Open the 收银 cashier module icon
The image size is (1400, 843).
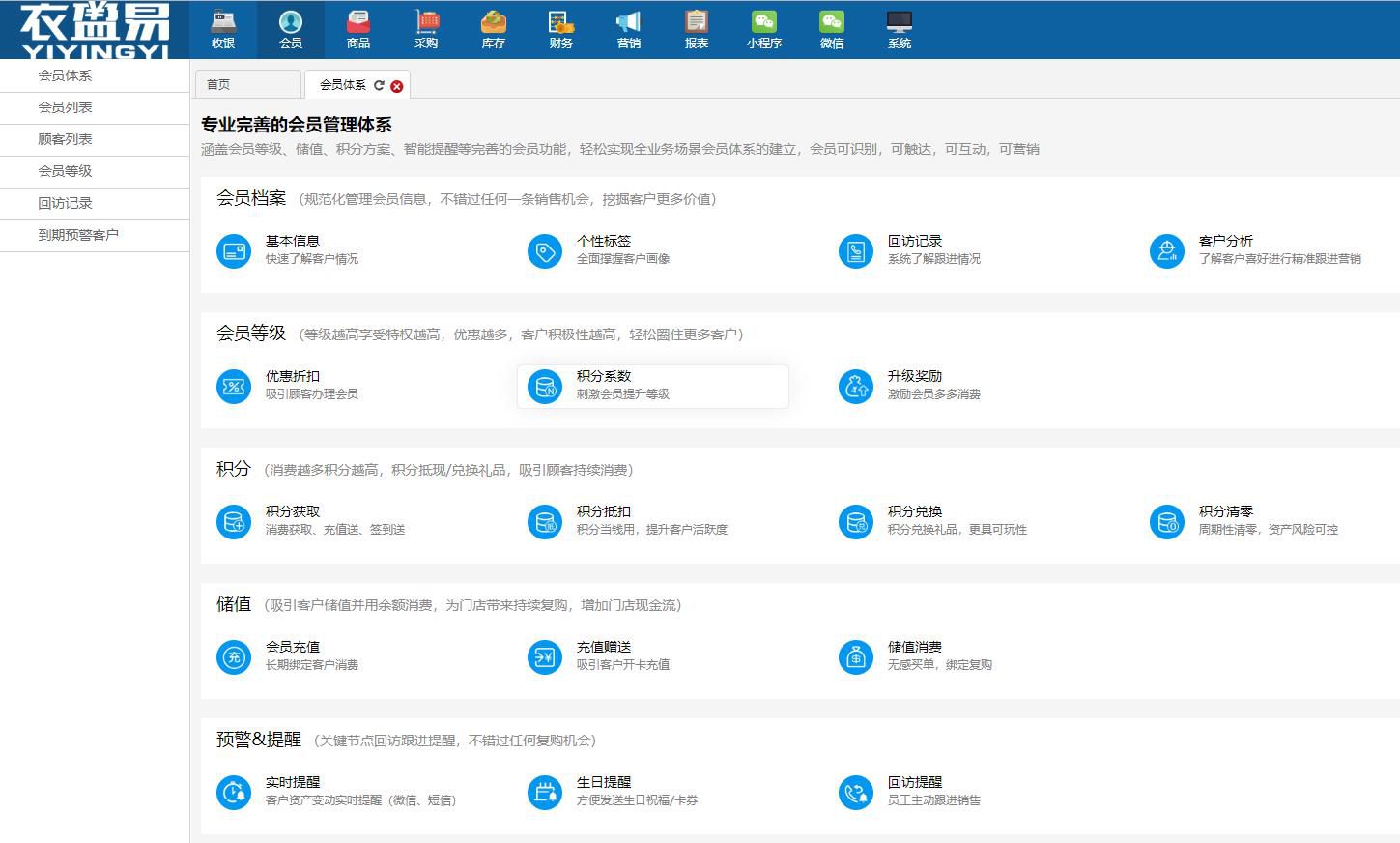[223, 23]
